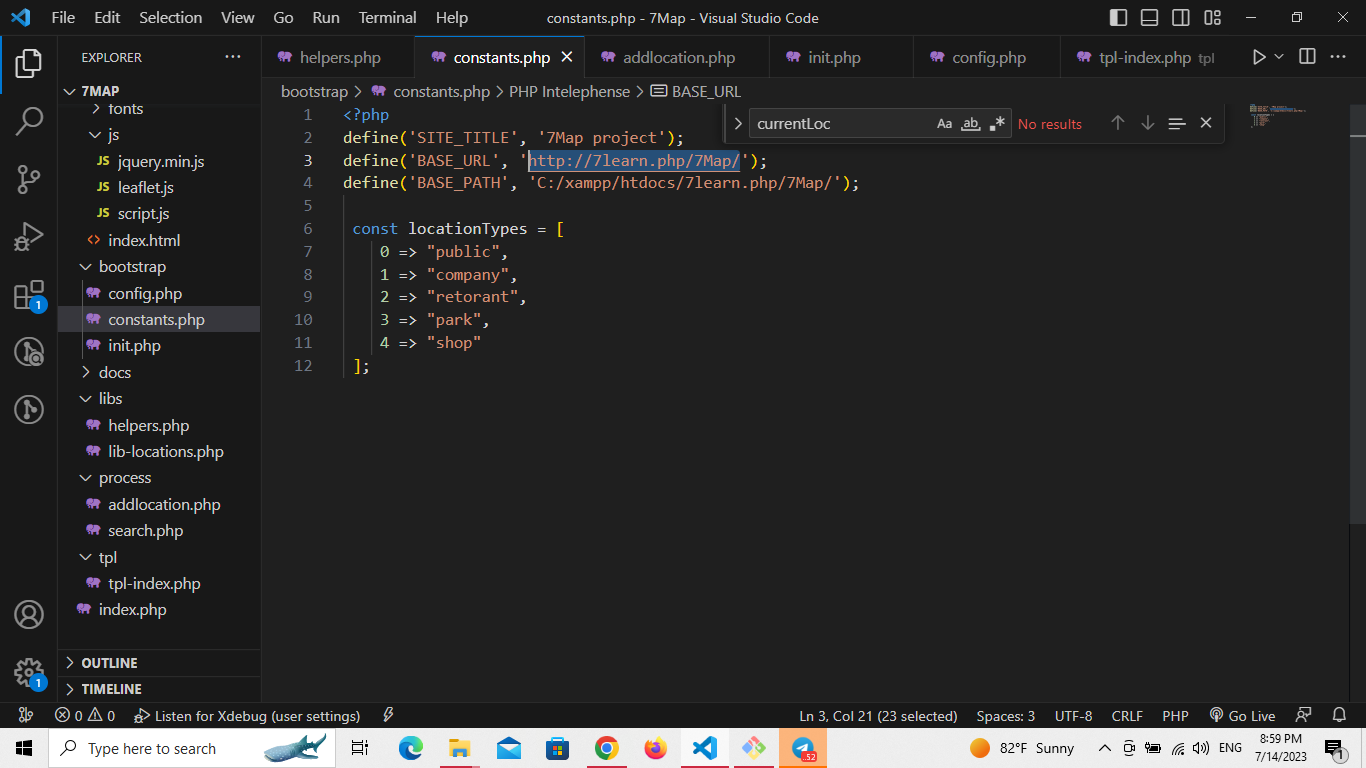Screen dimensions: 1366x768
Task: Open the Terminal menu
Action: click(388, 18)
